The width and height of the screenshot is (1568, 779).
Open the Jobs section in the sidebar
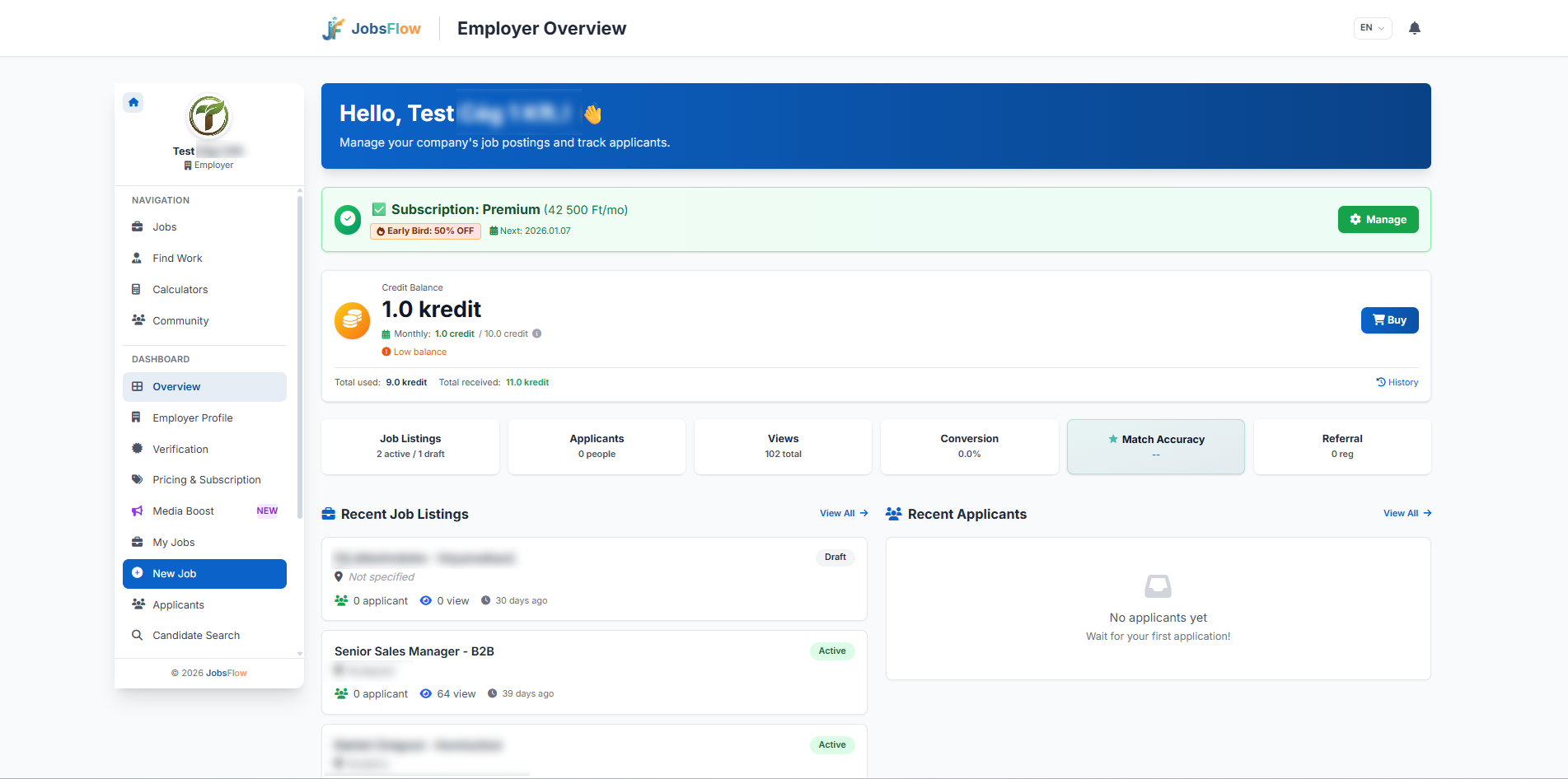pyautogui.click(x=165, y=226)
